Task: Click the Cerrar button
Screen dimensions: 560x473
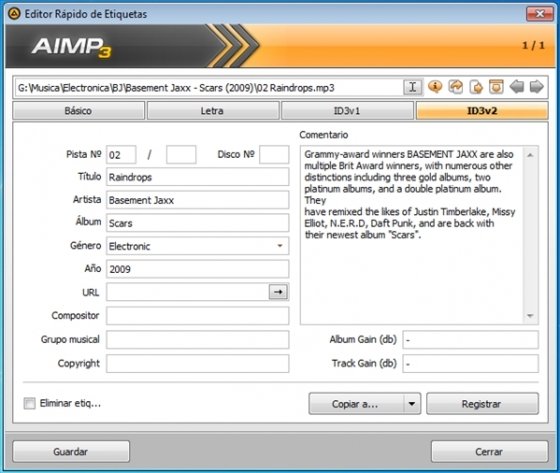Action: coord(489,452)
